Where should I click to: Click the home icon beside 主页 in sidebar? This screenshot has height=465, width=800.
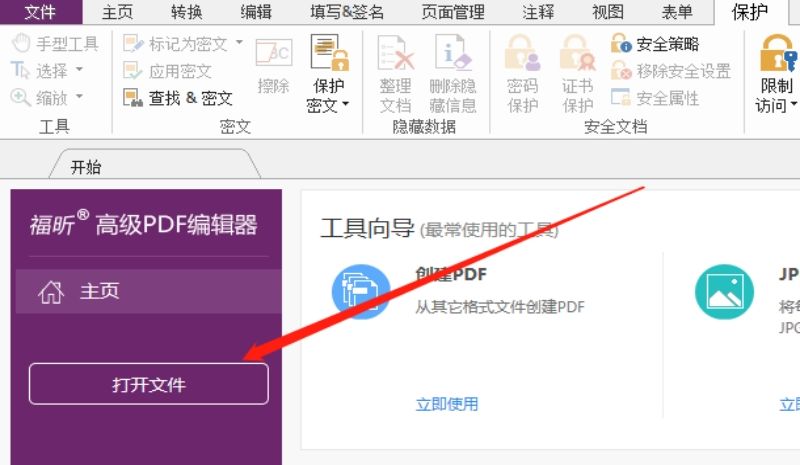pyautogui.click(x=51, y=292)
